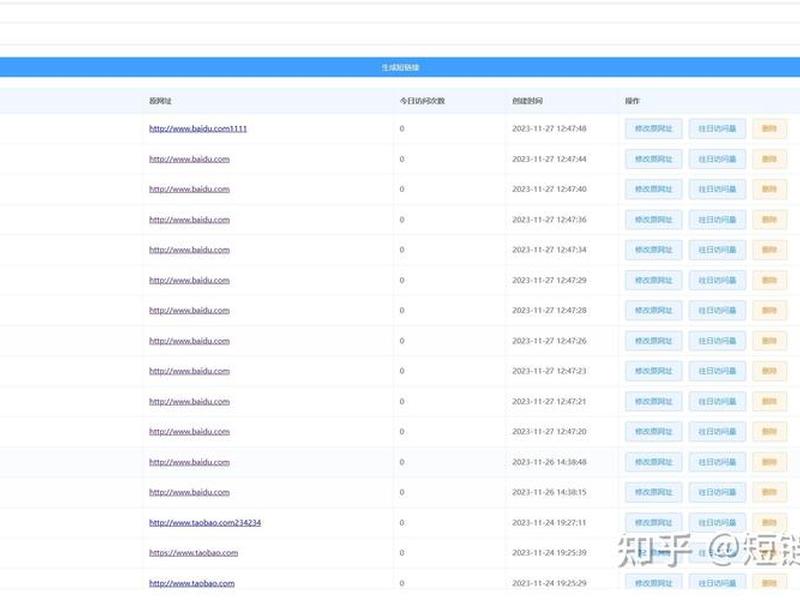Click 修改原网址 in the 12:47:40 row
Screen dimensions: 800x600
(x=654, y=189)
